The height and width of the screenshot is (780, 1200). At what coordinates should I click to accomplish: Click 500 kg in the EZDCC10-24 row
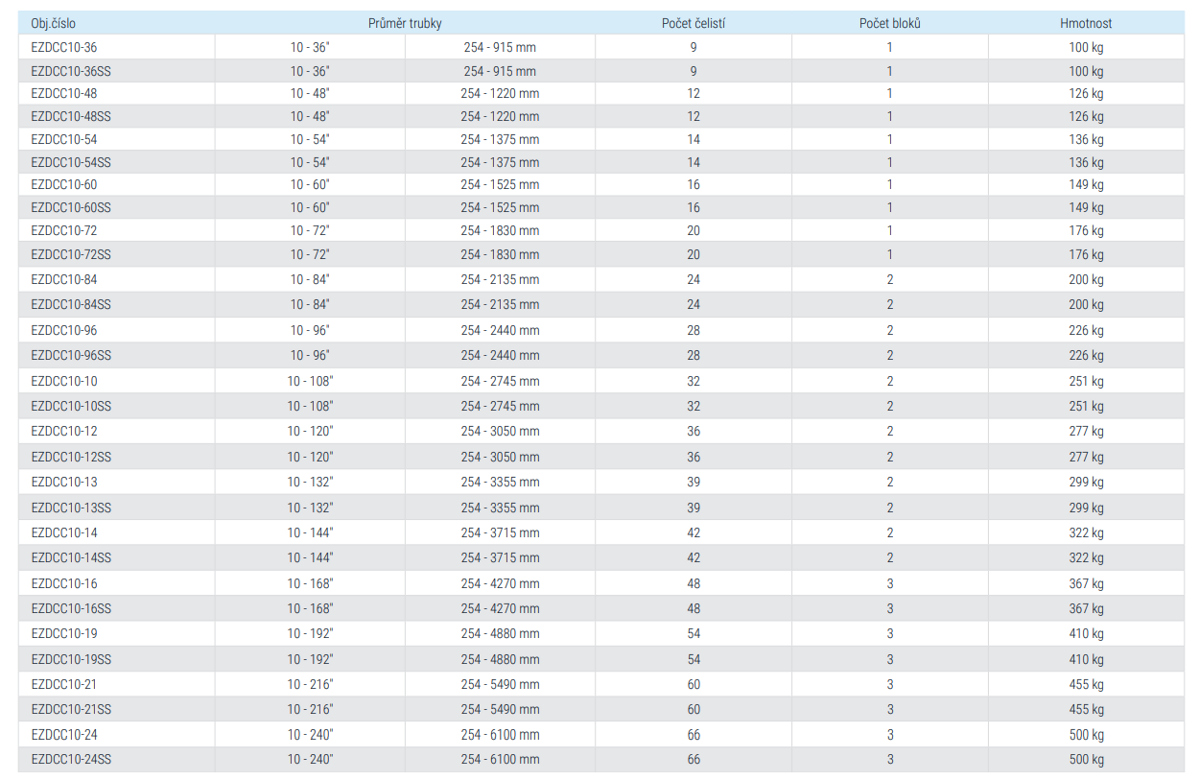[1086, 734]
